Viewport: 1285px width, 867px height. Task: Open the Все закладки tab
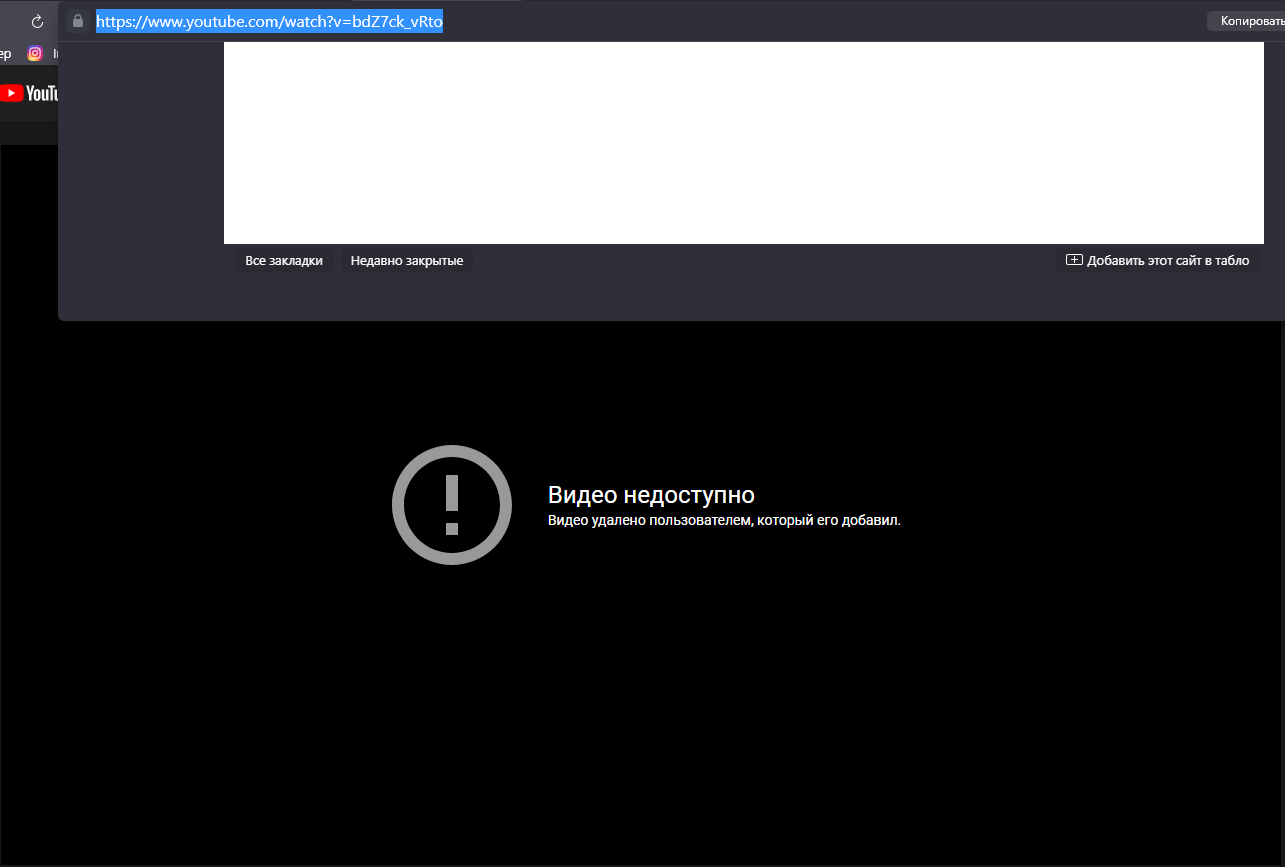[x=284, y=261]
